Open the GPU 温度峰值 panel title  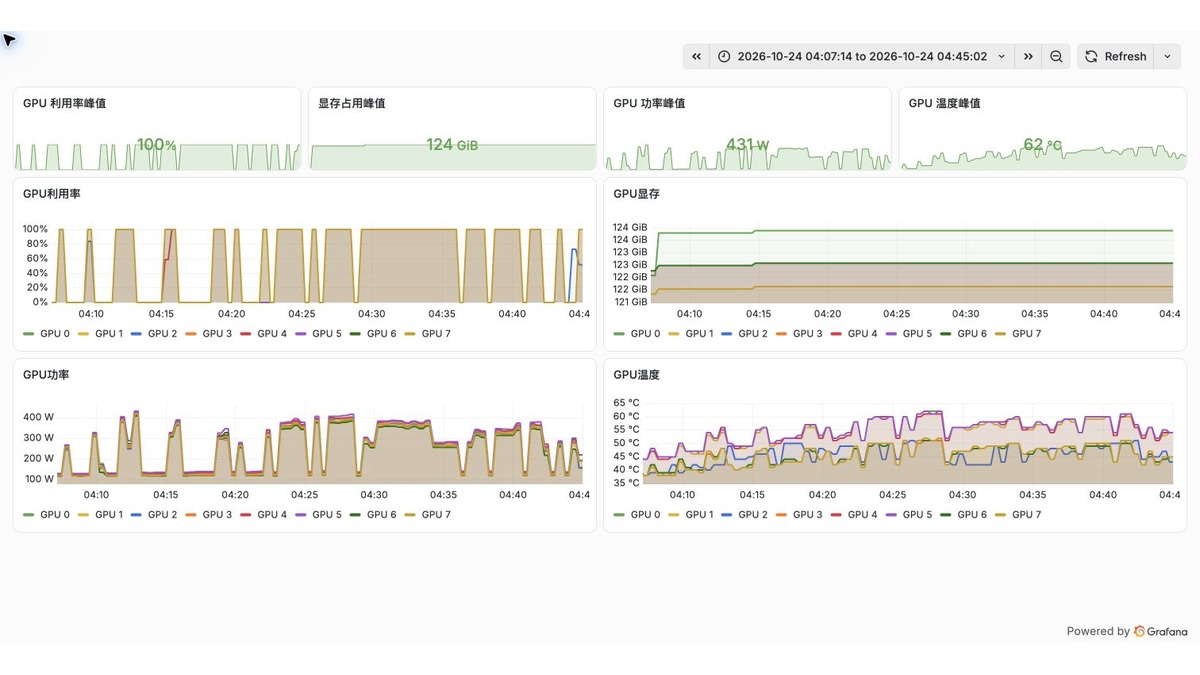click(944, 103)
